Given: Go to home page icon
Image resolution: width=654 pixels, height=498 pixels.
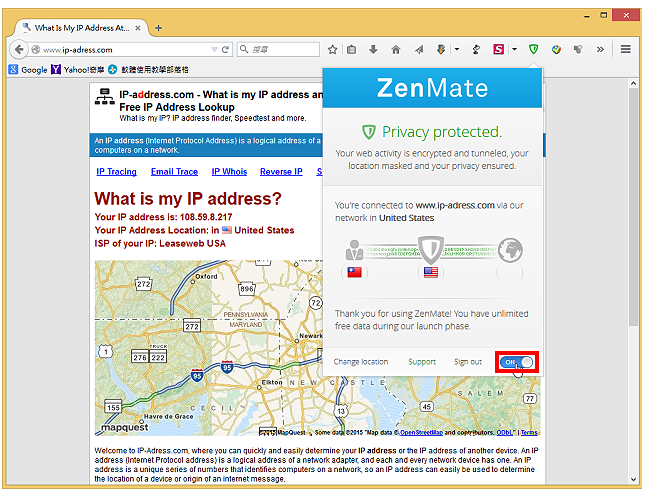Looking at the screenshot, I should point(396,50).
